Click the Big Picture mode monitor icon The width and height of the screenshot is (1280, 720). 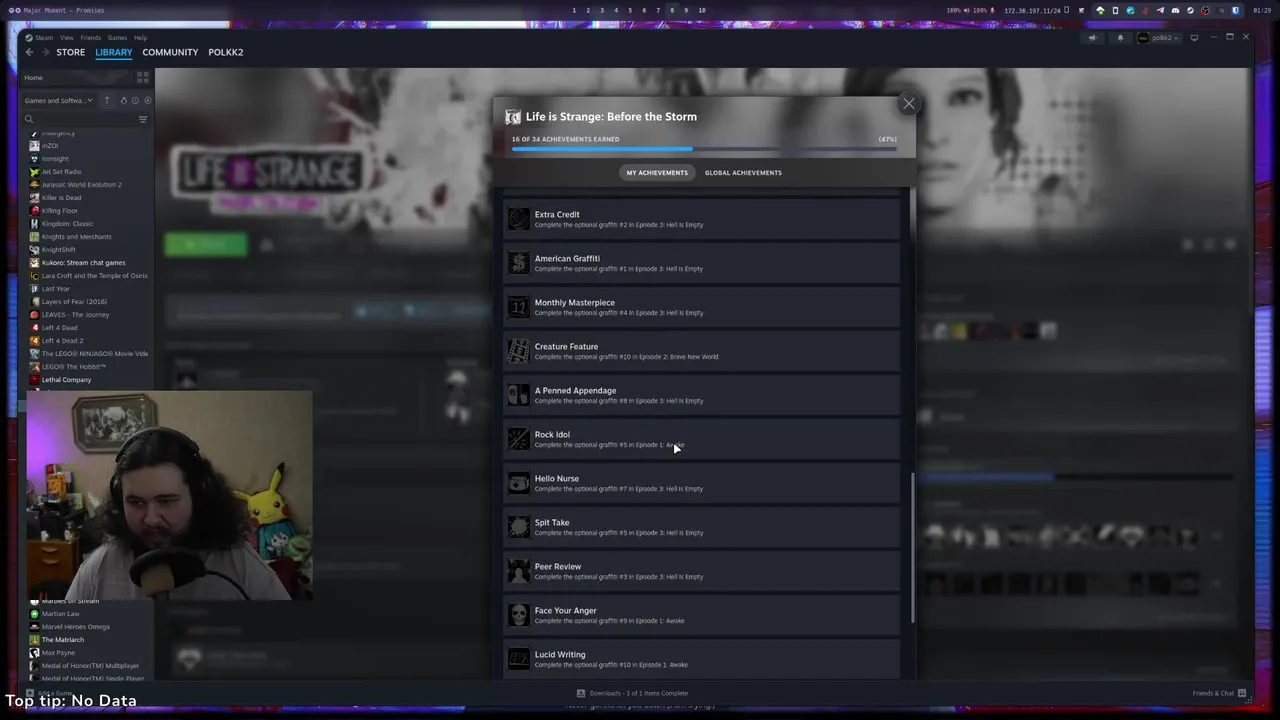[1194, 38]
